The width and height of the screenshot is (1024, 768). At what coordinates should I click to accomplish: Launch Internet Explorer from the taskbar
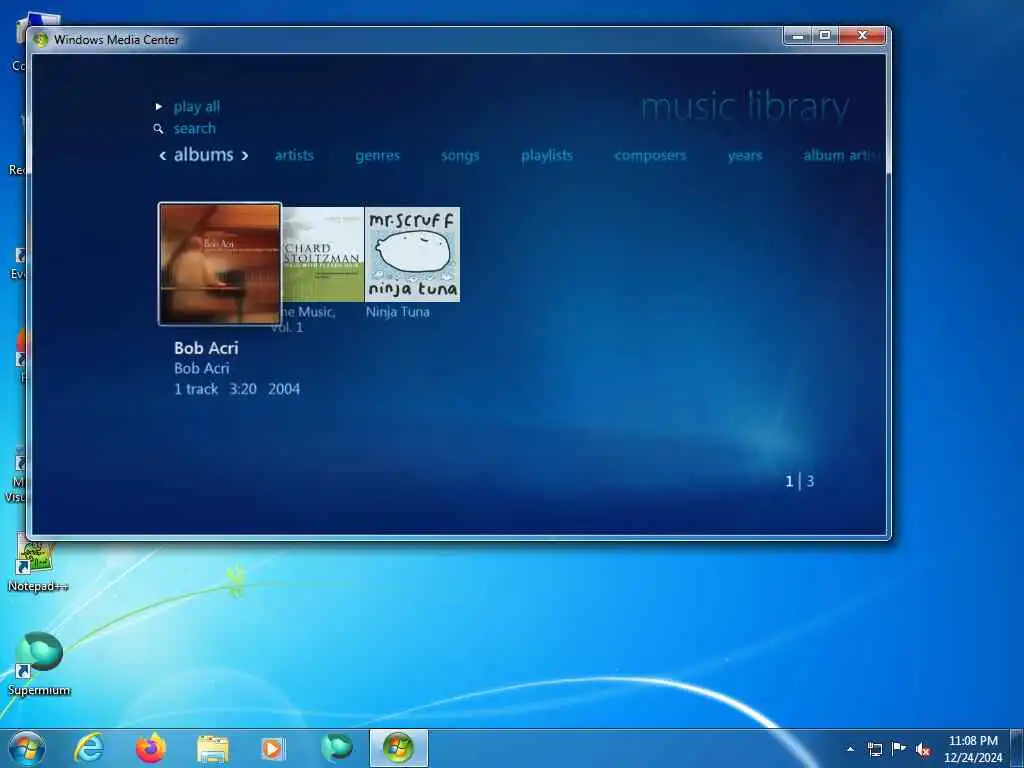click(89, 748)
